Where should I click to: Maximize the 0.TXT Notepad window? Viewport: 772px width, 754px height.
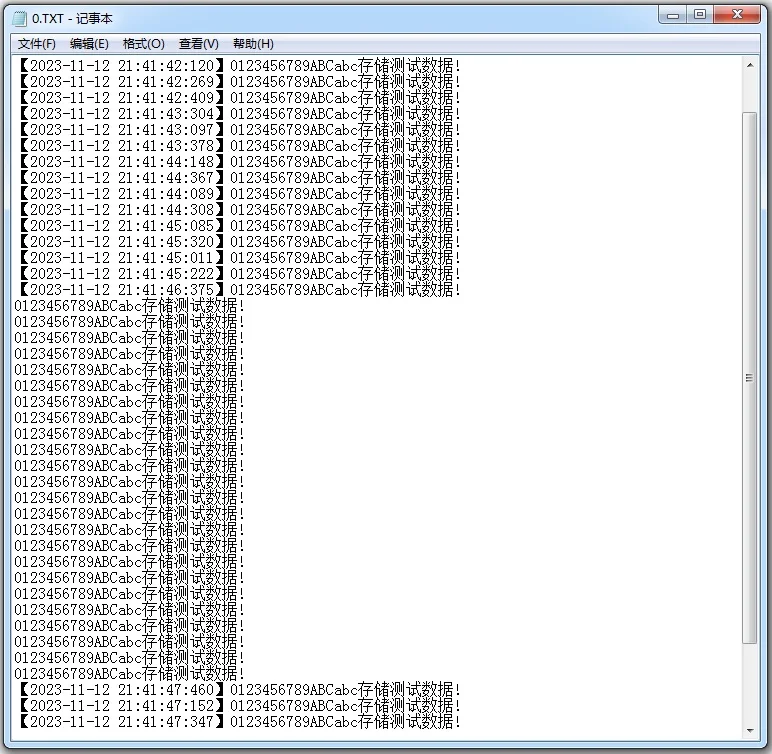pos(700,15)
